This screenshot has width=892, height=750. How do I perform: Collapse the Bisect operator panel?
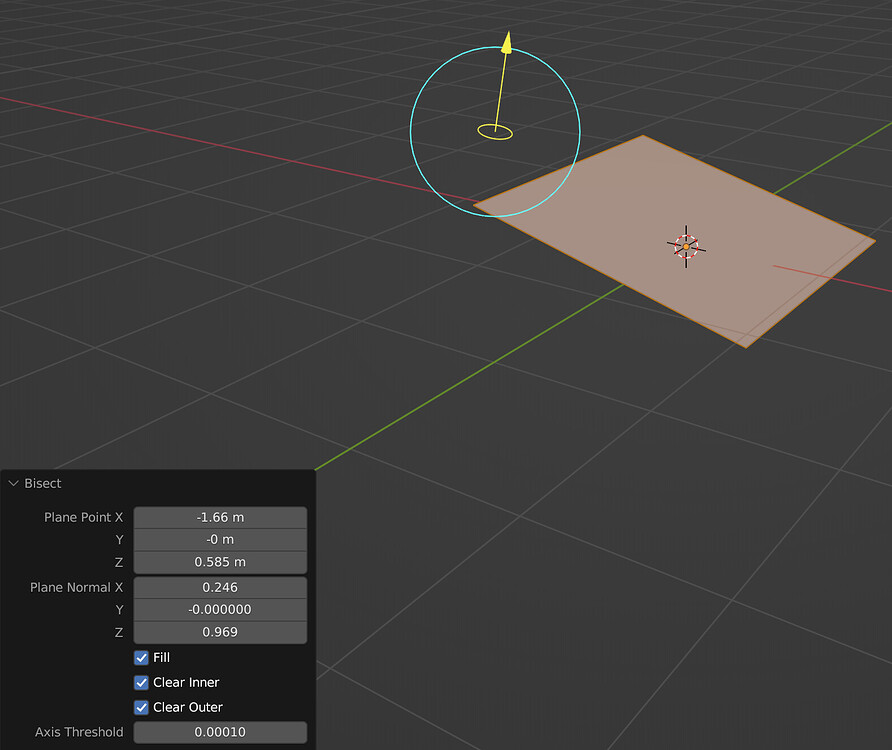[x=14, y=483]
